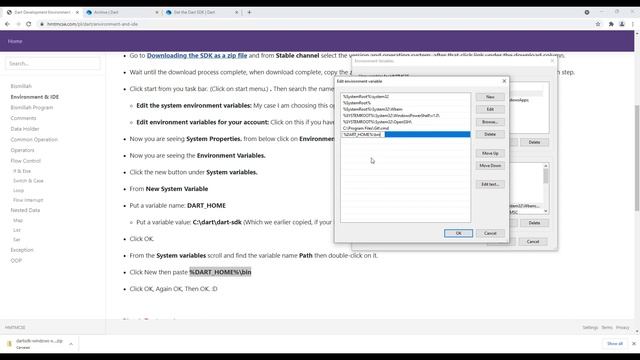Screen dimensions: 640x360
Task: Focus the sidebar Search field
Action: tap(53, 64)
